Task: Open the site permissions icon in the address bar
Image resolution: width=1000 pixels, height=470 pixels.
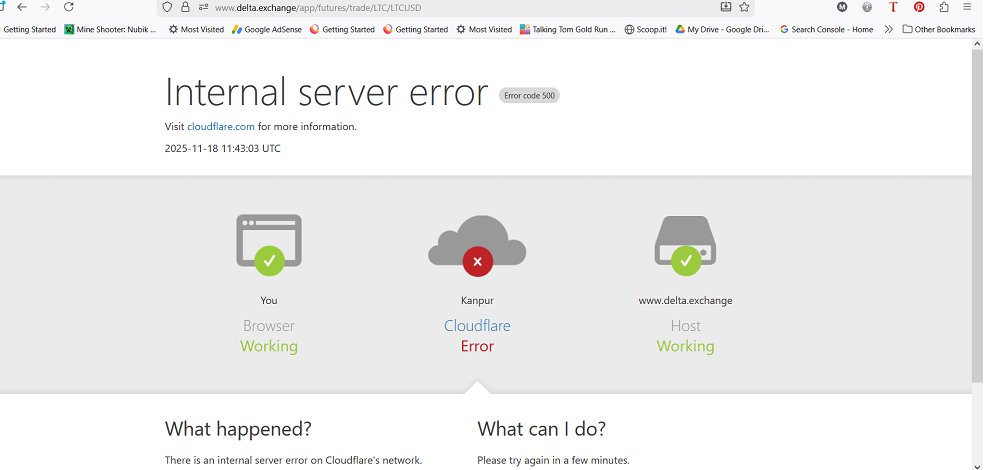Action: [x=203, y=7]
